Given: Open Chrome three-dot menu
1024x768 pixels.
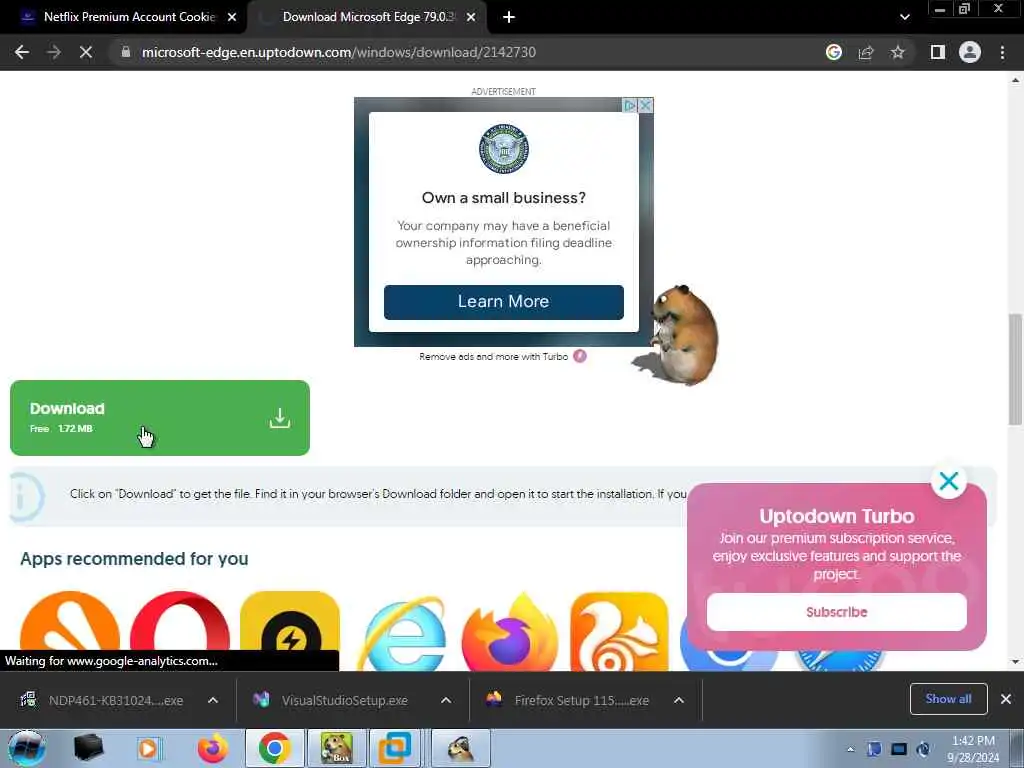Looking at the screenshot, I should pos(1002,52).
